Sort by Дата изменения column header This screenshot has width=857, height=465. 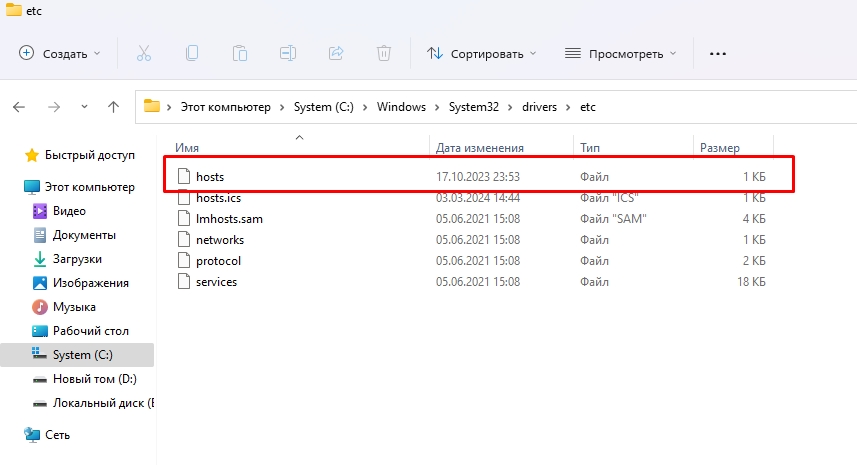[480, 147]
